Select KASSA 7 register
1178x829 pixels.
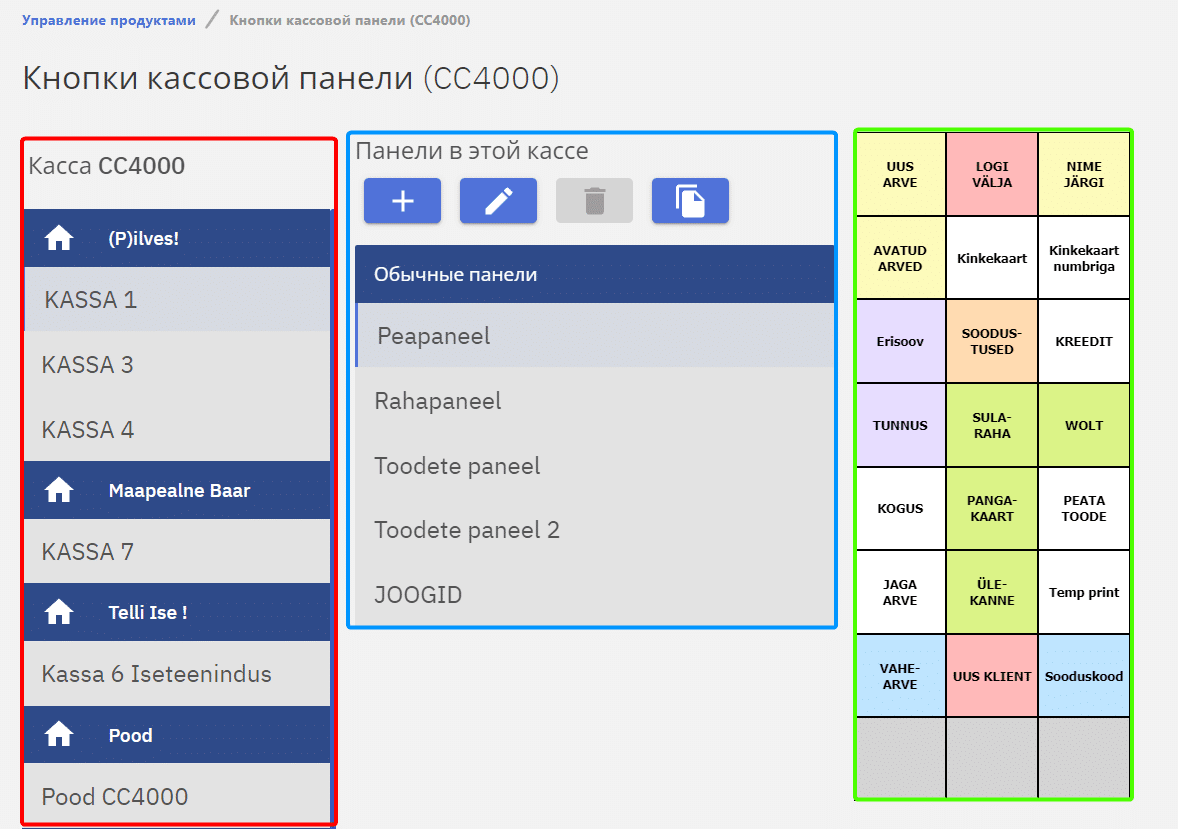pyautogui.click(x=88, y=552)
